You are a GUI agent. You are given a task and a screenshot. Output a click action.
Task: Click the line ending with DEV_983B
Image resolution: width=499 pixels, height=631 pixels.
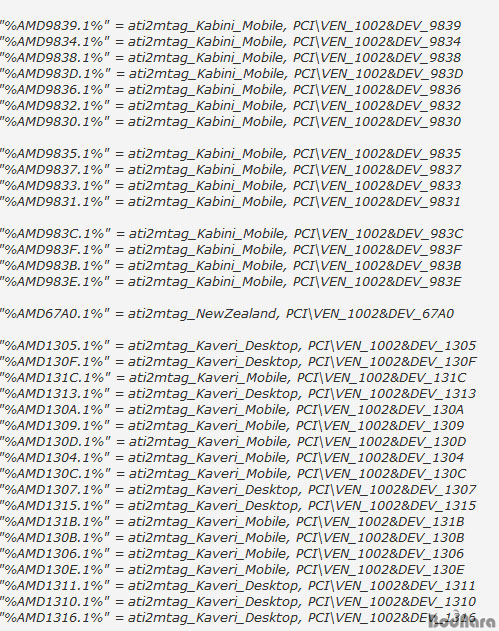(231, 266)
